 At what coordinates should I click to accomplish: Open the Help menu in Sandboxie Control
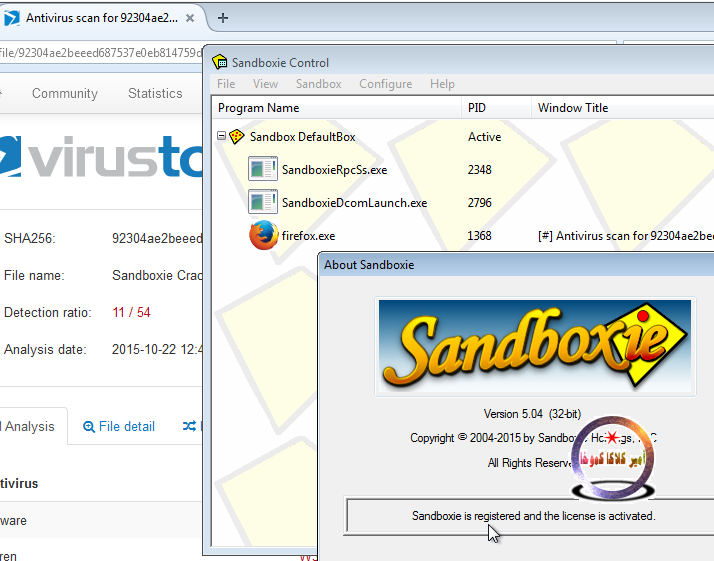coord(442,84)
